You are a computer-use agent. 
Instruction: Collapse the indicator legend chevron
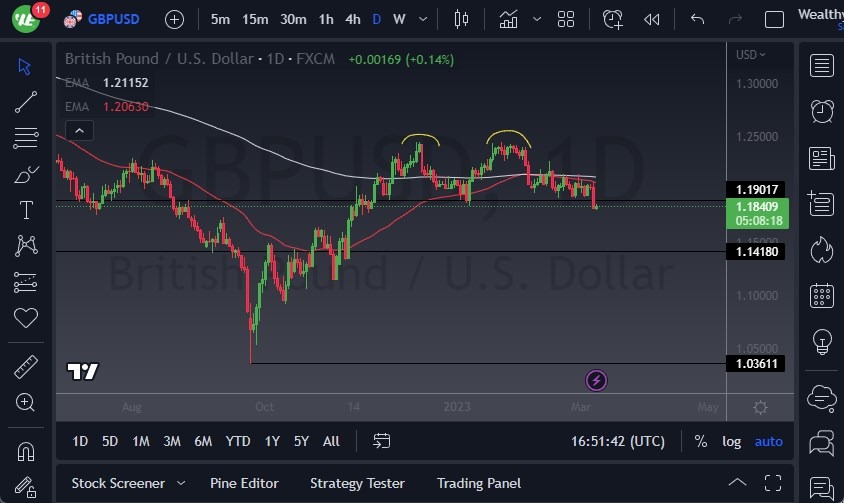click(79, 129)
